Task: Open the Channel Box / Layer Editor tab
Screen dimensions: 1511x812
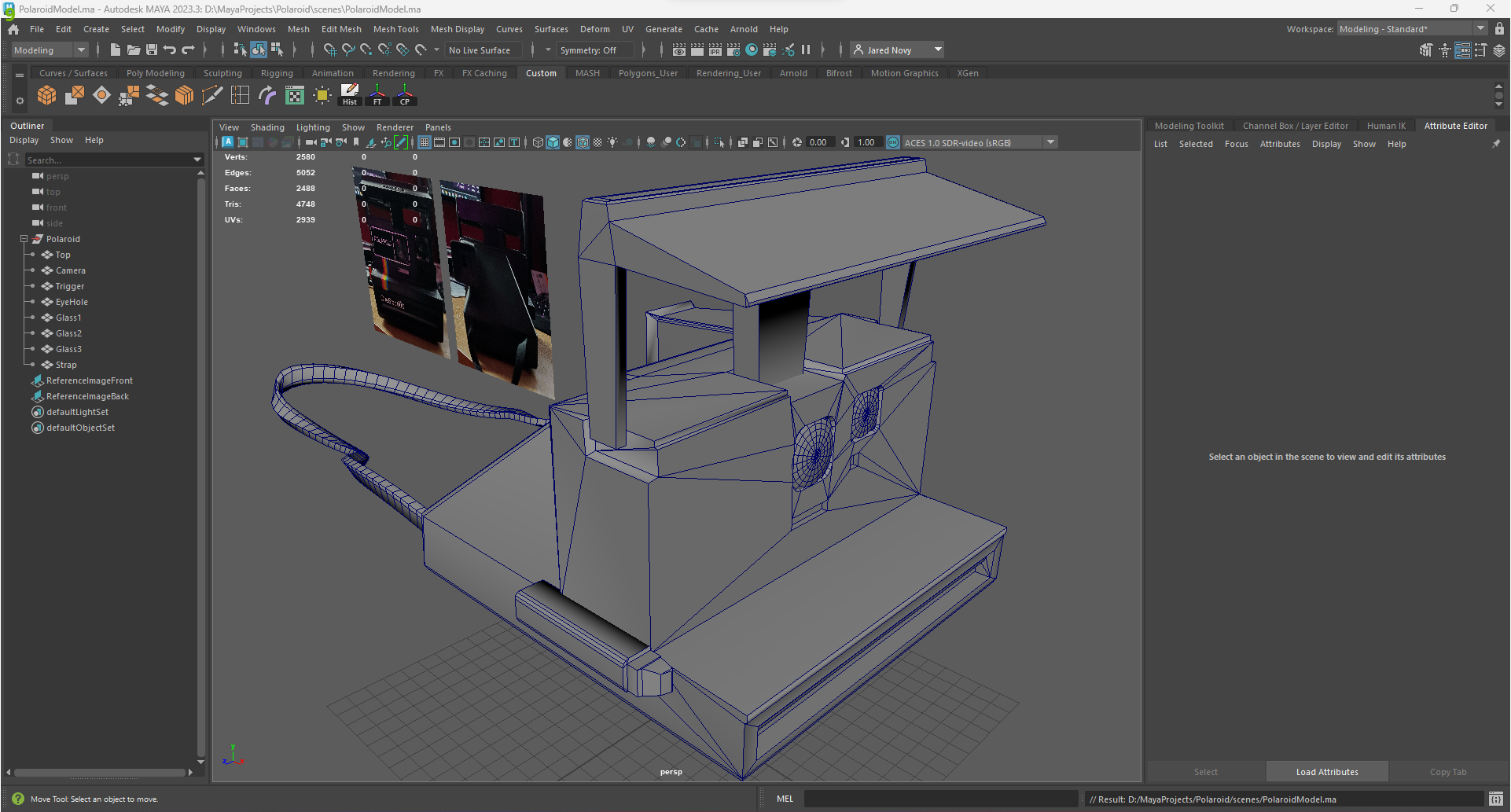Action: (1295, 126)
